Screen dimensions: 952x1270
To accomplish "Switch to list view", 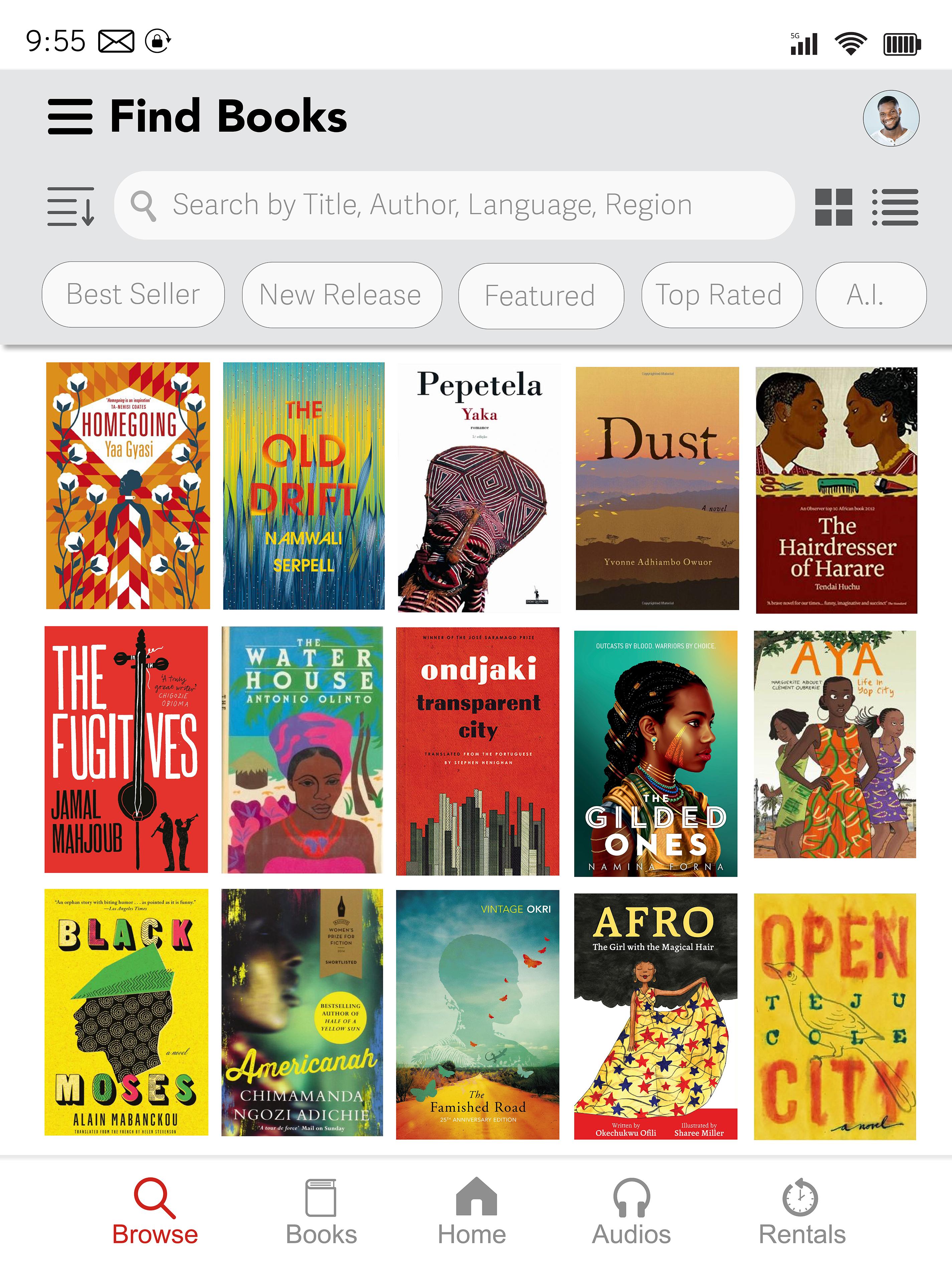I will 895,207.
